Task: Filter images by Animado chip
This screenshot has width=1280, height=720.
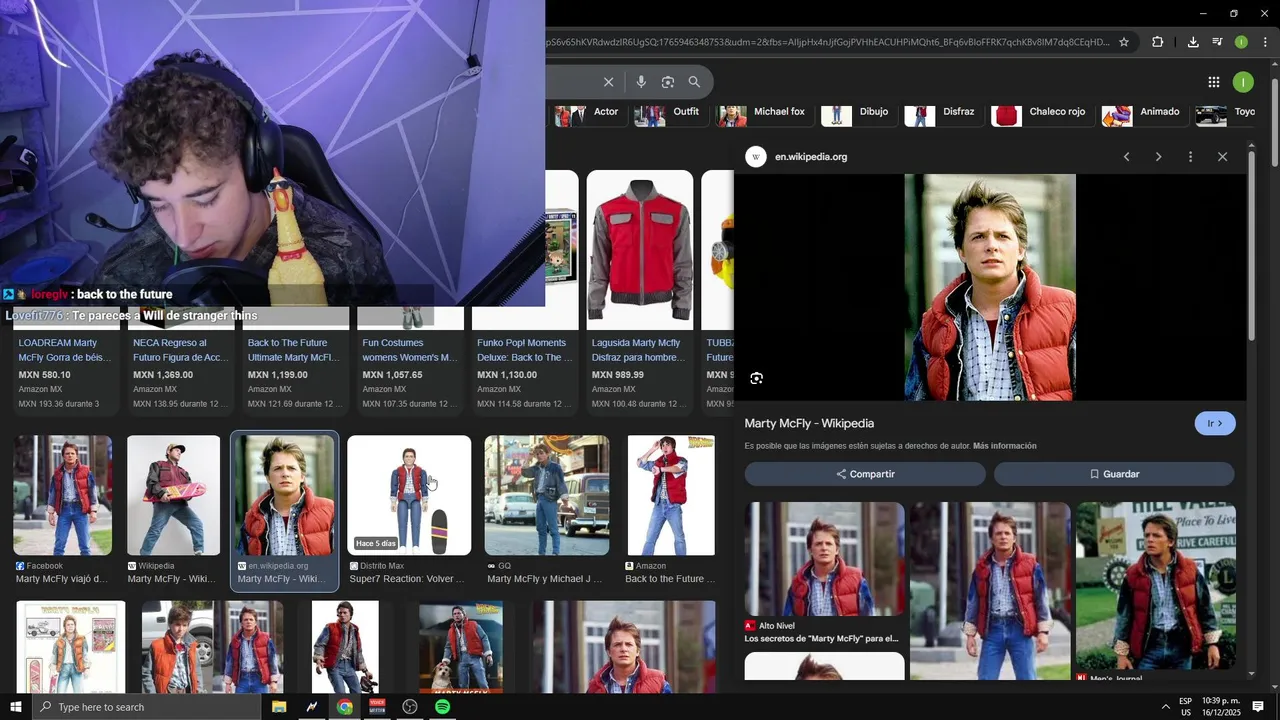Action: pos(1143,112)
